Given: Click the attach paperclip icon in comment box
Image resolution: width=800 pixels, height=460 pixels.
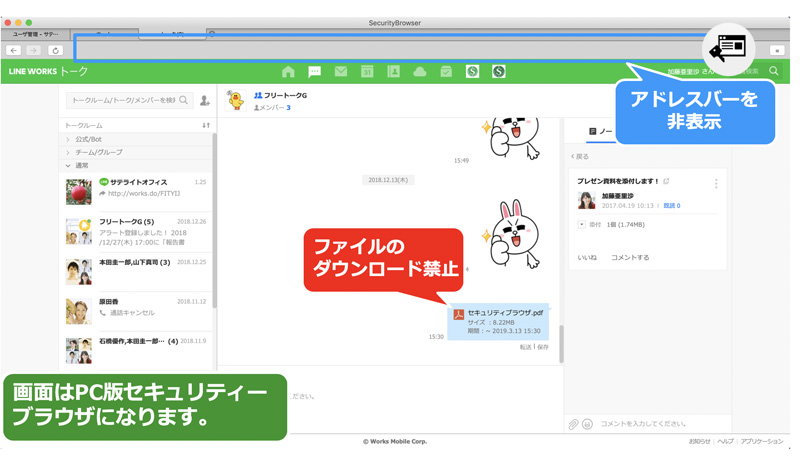Looking at the screenshot, I should (573, 424).
